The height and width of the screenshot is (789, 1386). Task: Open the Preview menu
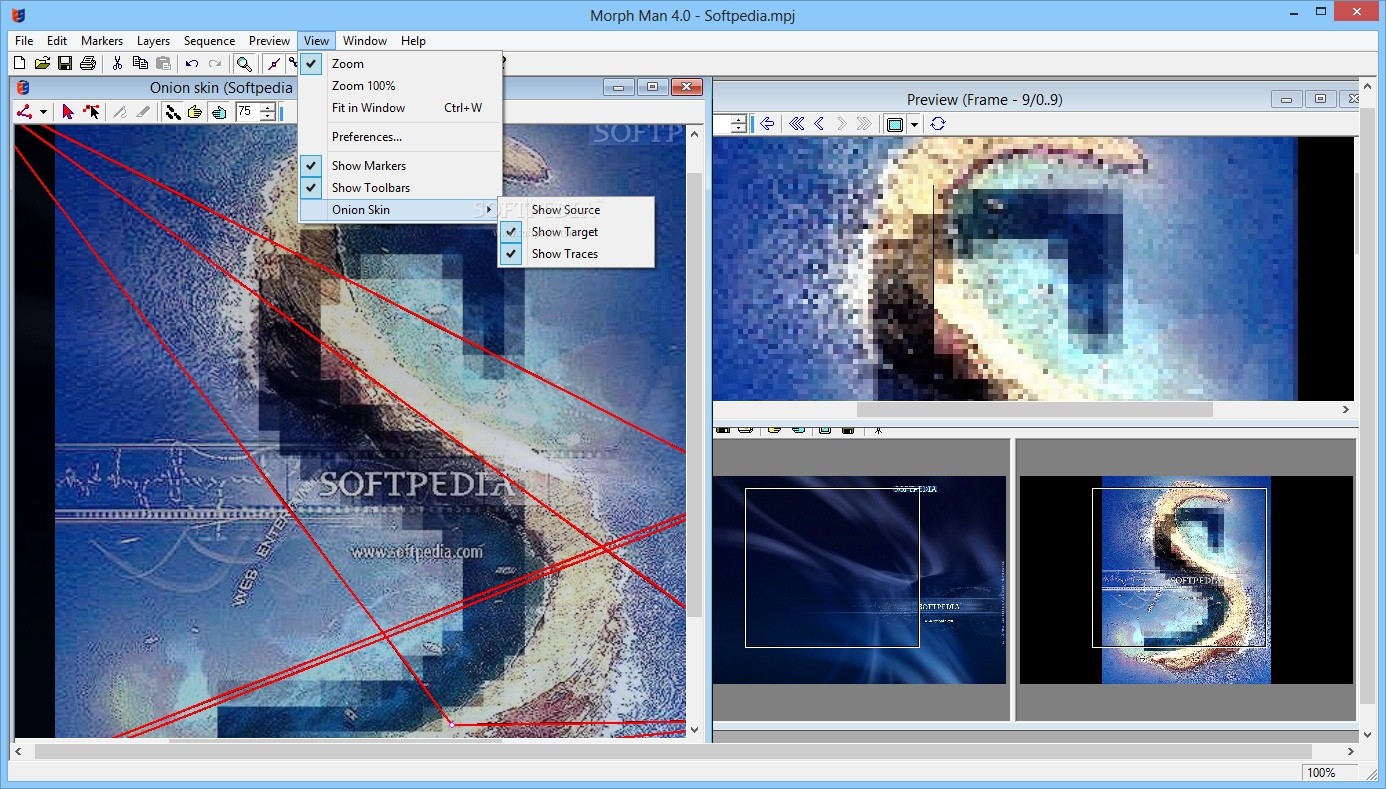[x=270, y=41]
